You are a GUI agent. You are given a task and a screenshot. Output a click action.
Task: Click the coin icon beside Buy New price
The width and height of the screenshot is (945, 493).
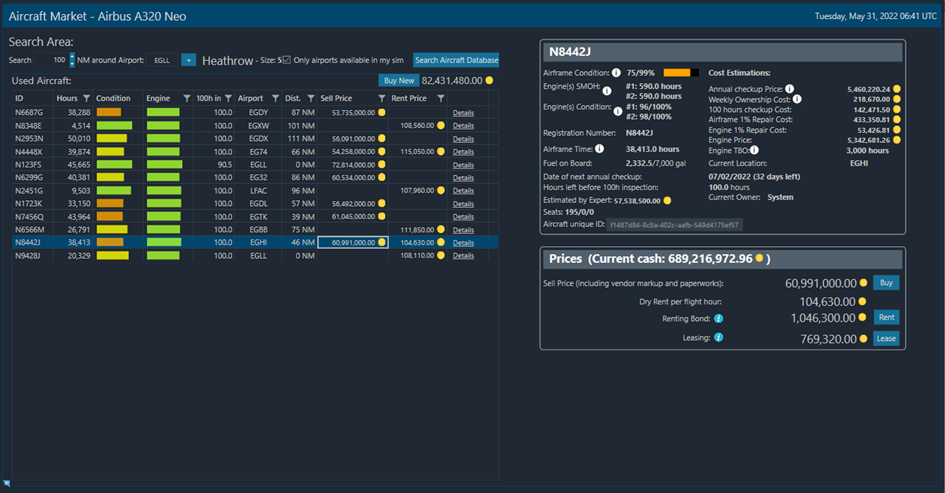tap(489, 80)
